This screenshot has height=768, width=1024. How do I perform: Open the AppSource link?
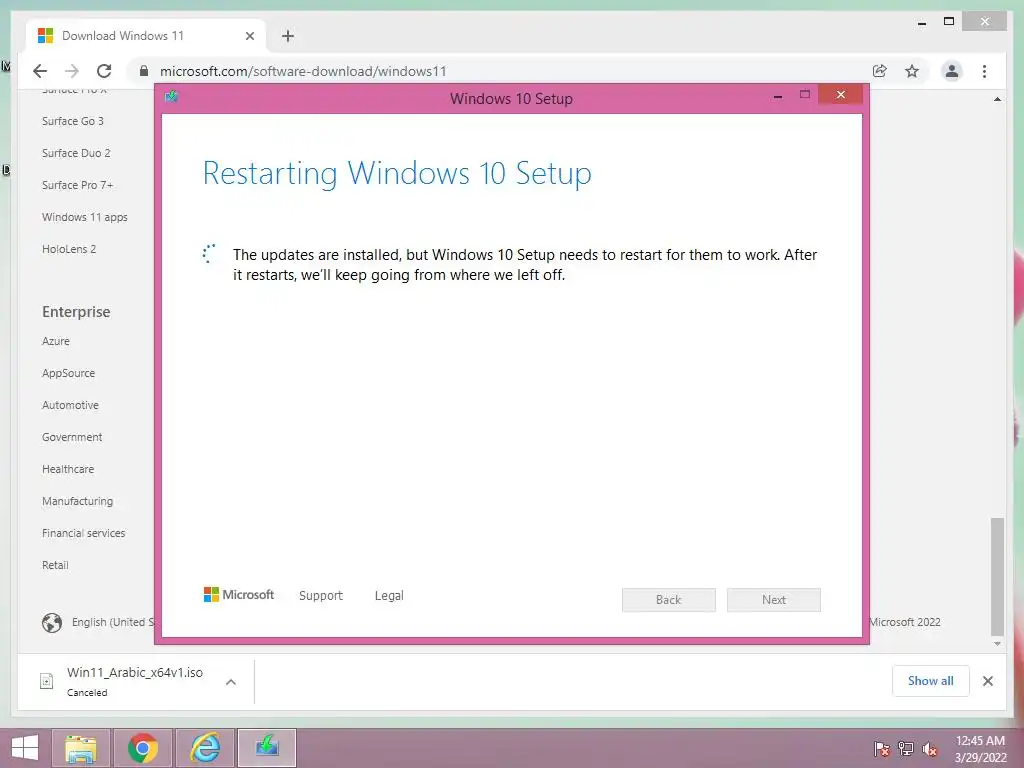click(x=68, y=373)
